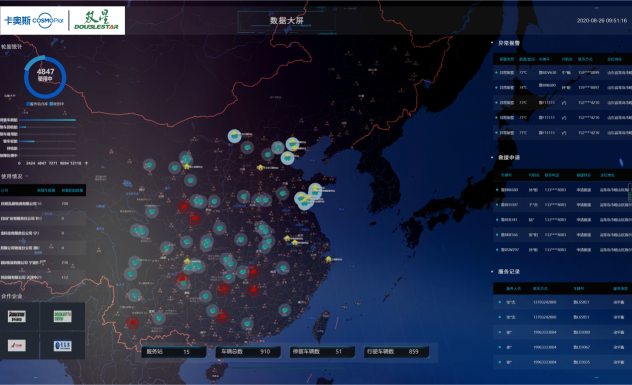Click the 服务站 15 stat box
The height and width of the screenshot is (385, 632).
(x=173, y=352)
